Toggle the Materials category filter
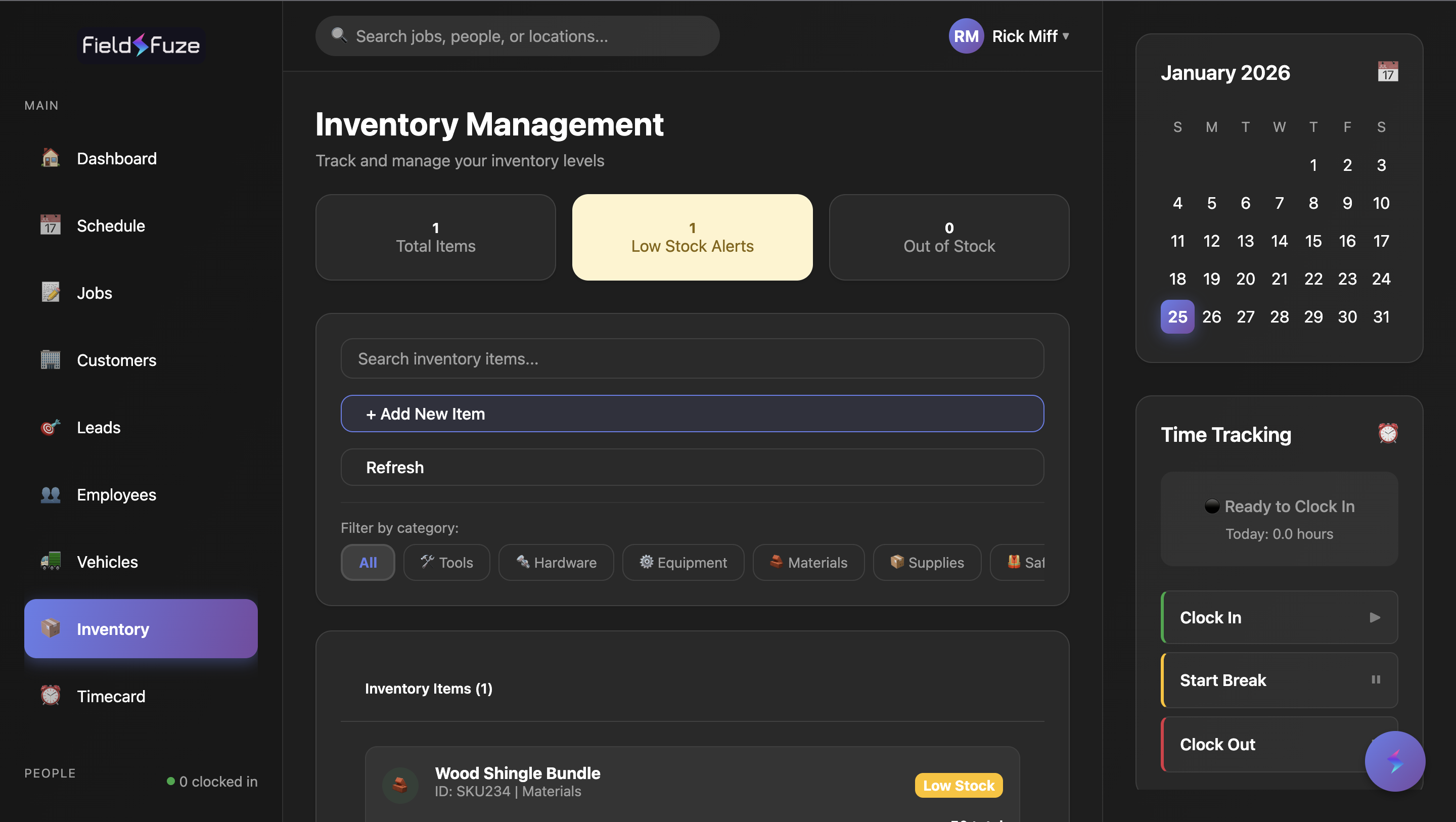1456x822 pixels. (x=808, y=562)
